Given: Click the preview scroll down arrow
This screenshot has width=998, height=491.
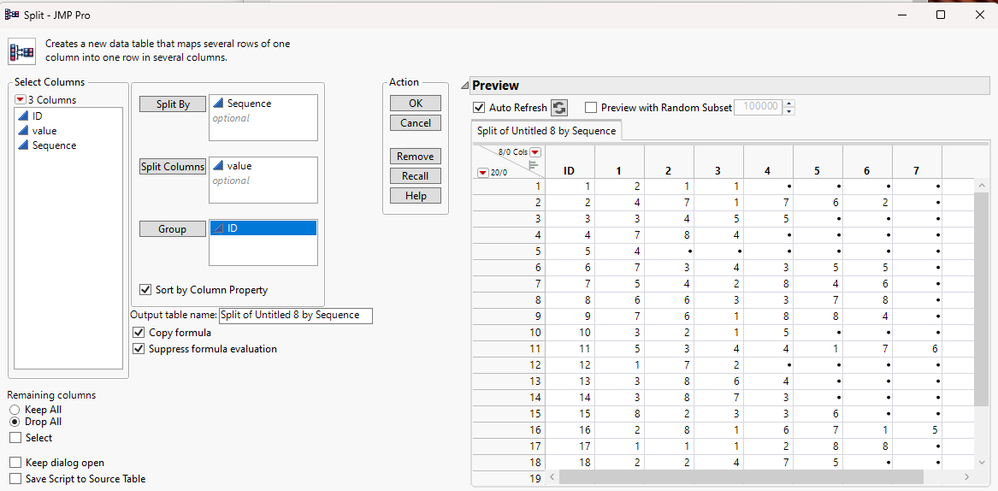Looking at the screenshot, I should click(x=981, y=462).
